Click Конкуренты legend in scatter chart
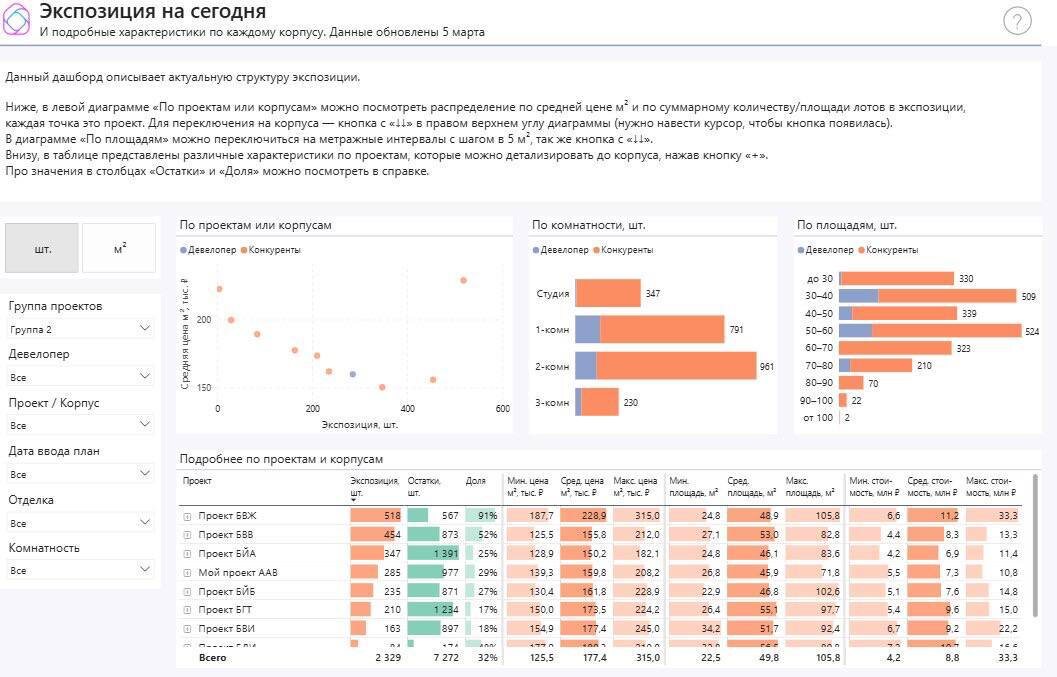 (270, 249)
